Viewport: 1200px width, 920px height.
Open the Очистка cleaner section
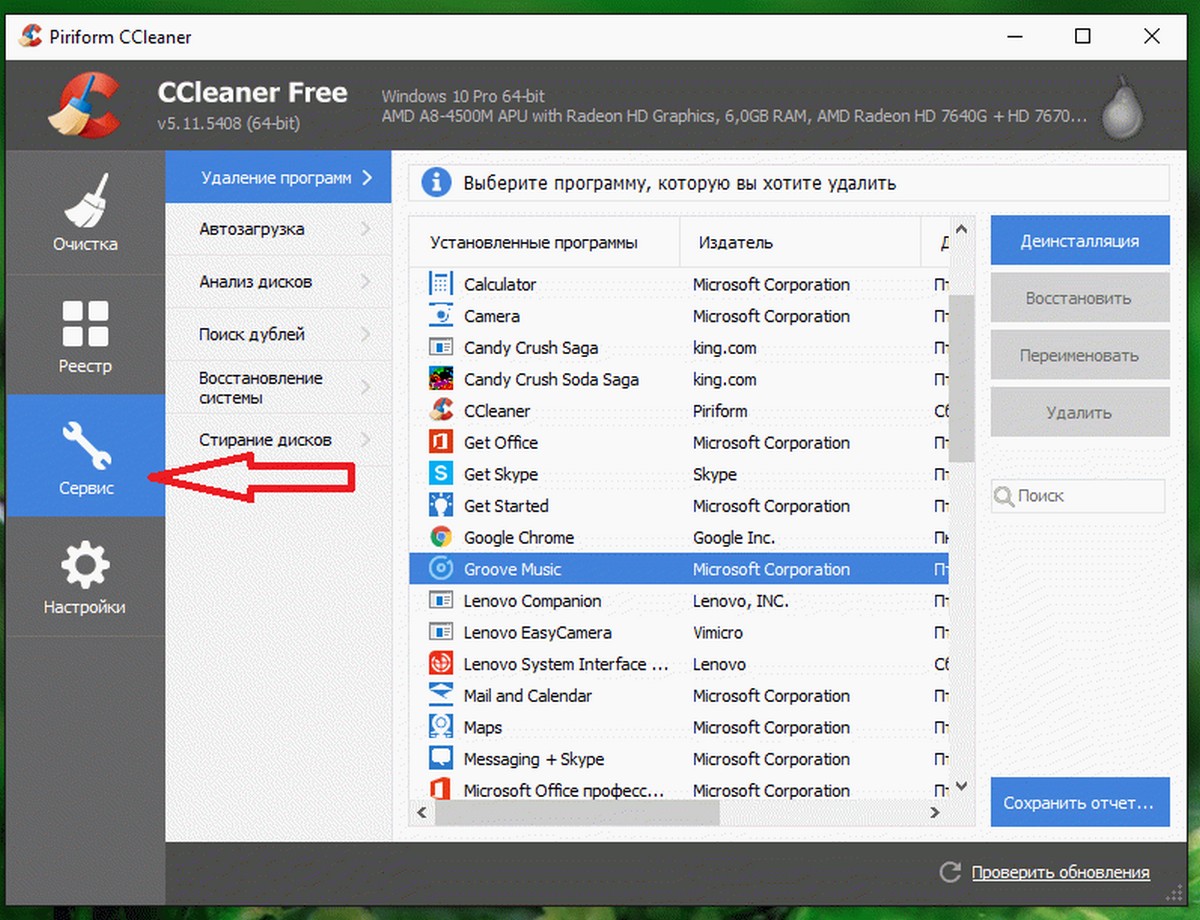pos(85,214)
